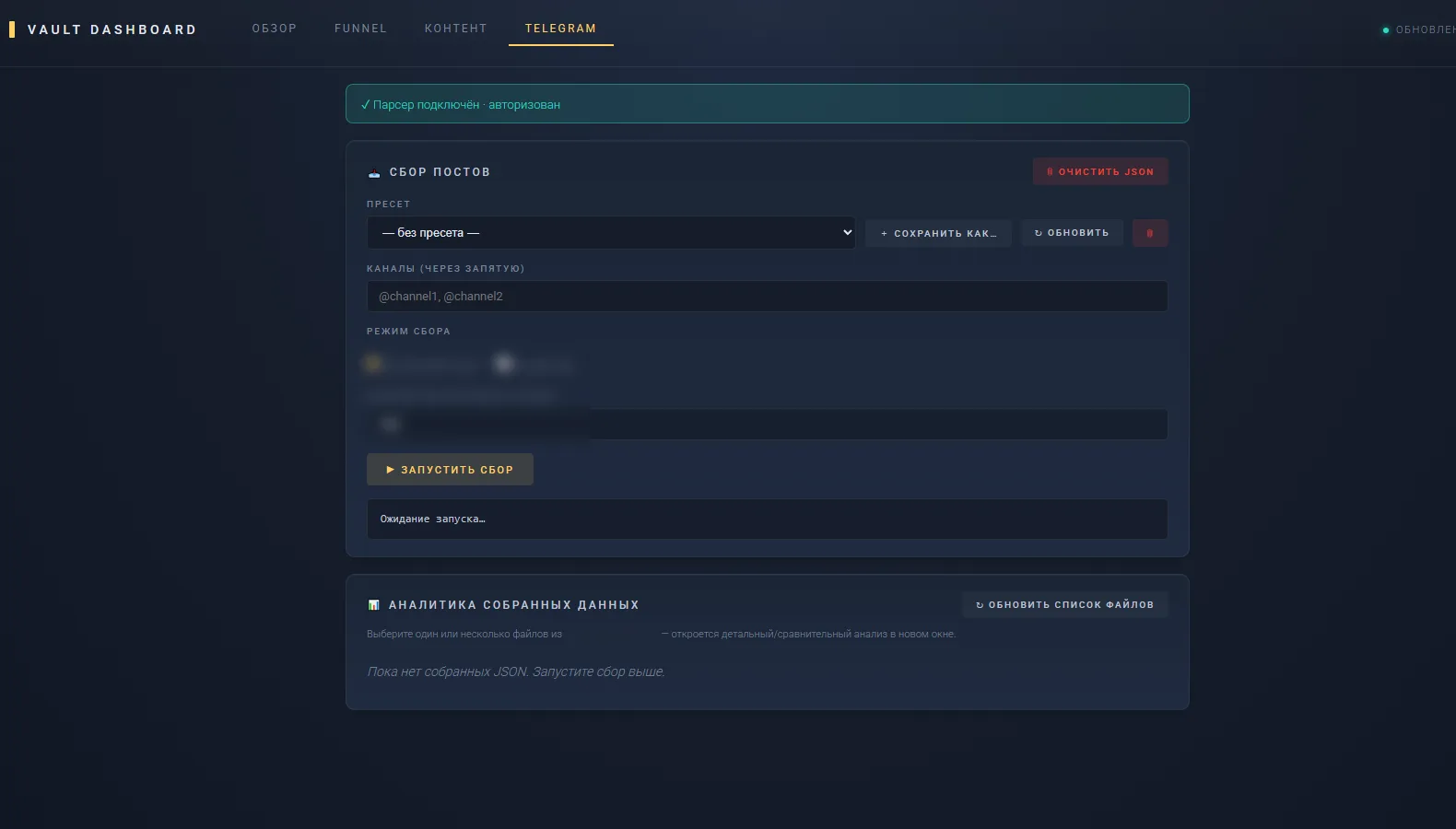The width and height of the screenshot is (1456, 829).
Task: Click ОБНОВИТЬ СПИСОК ФАЙЛОВ button
Action: click(x=1064, y=605)
